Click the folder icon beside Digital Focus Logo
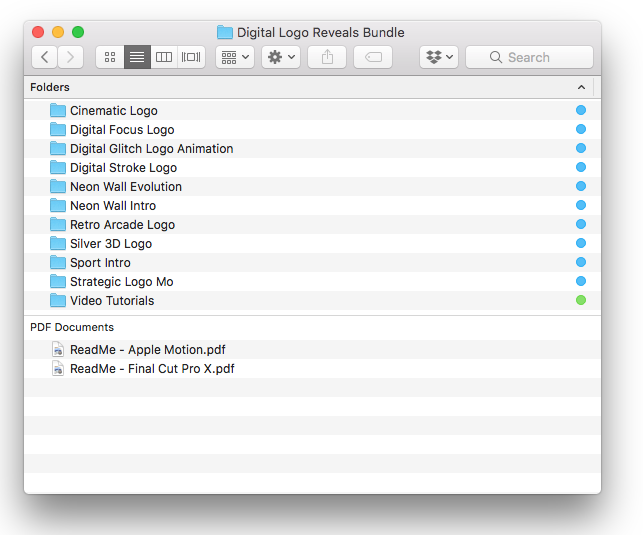This screenshot has width=643, height=535. tap(58, 130)
